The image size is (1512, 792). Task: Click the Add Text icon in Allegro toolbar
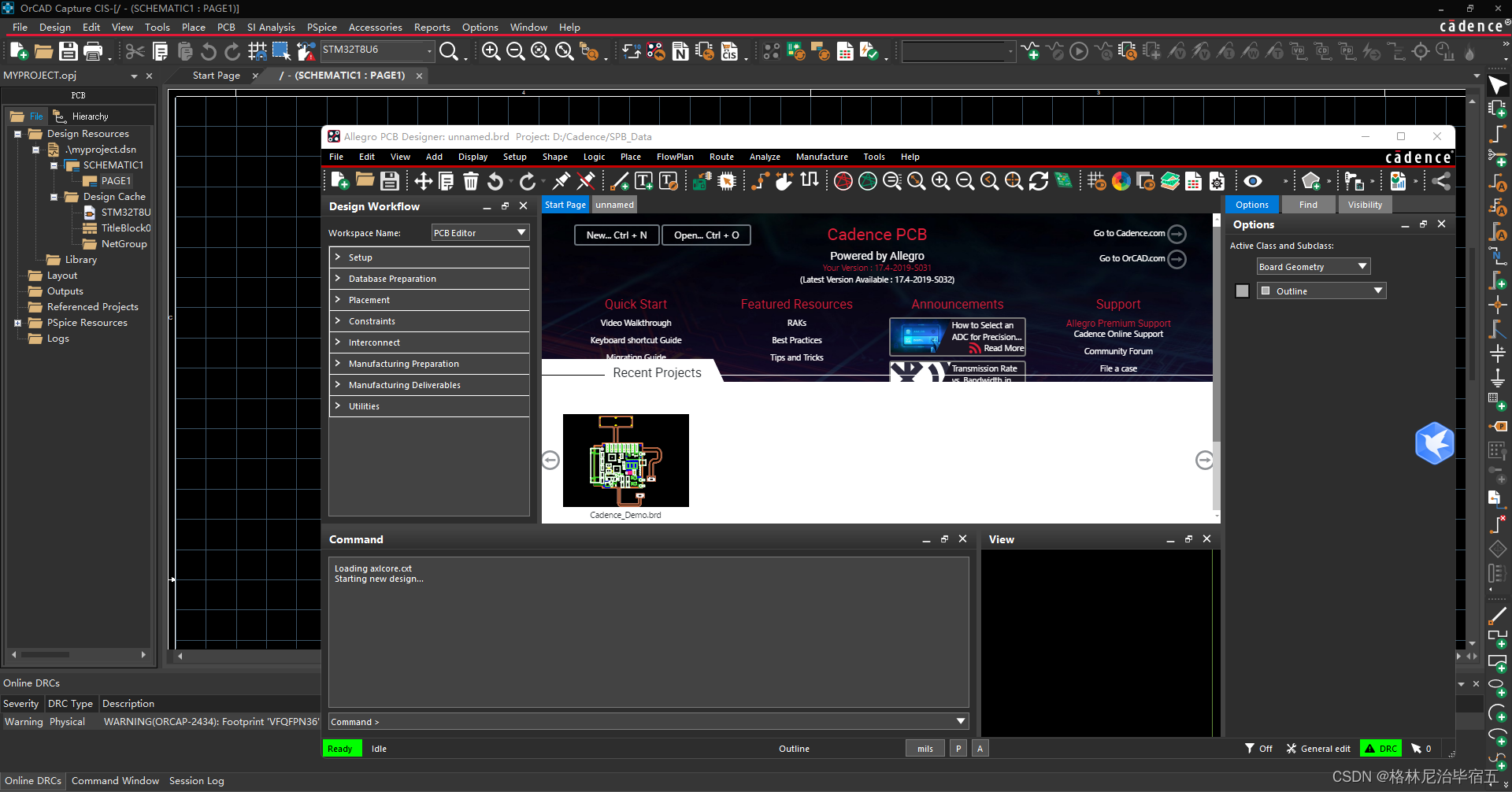pyautogui.click(x=643, y=181)
